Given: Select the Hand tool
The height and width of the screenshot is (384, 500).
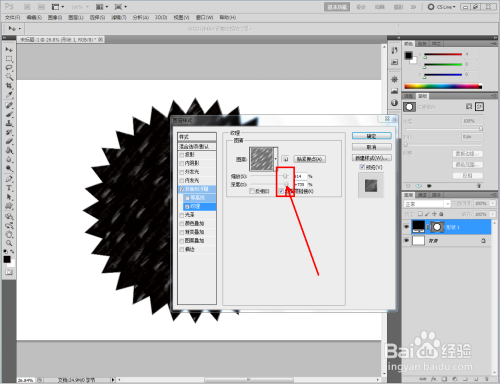Looking at the screenshot, I should point(9,234).
